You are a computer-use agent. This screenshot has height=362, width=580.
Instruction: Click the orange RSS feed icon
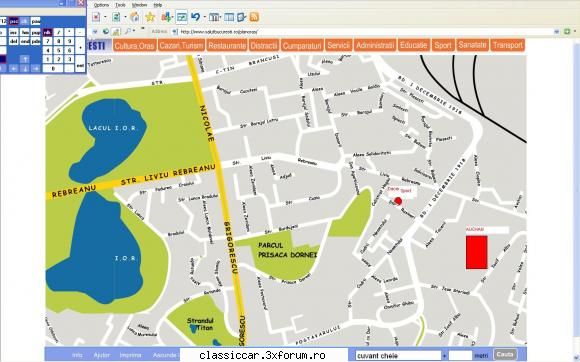point(254,17)
